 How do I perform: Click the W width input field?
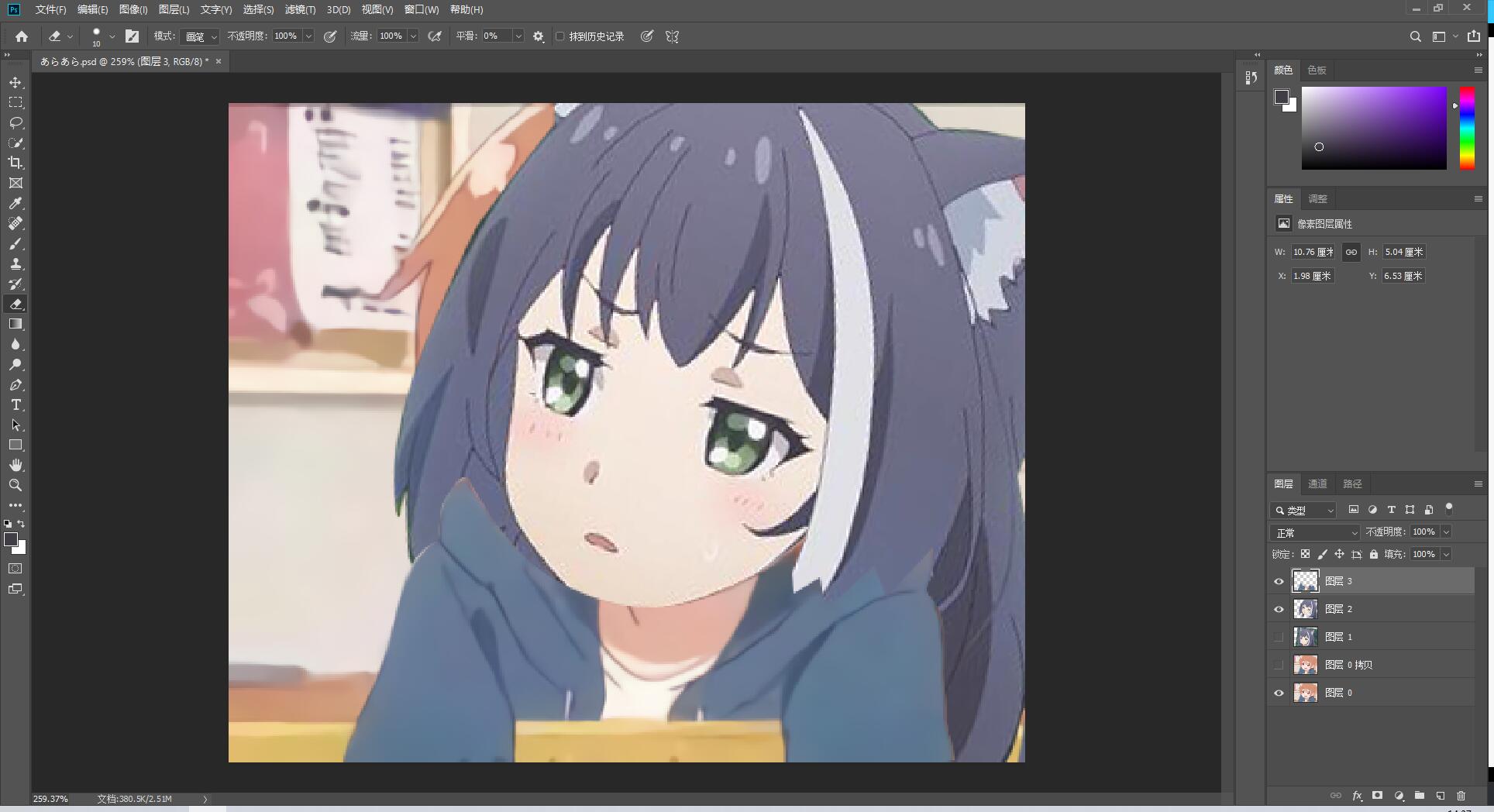coord(1313,252)
